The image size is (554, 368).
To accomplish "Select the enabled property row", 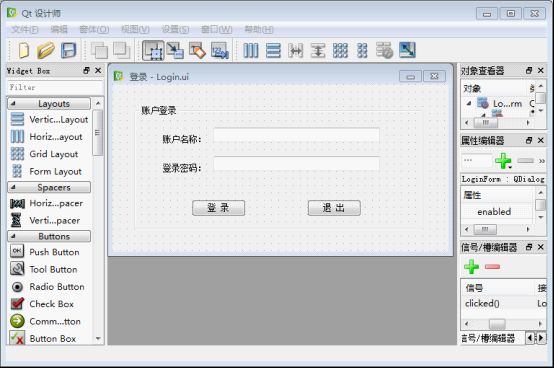I will (498, 212).
